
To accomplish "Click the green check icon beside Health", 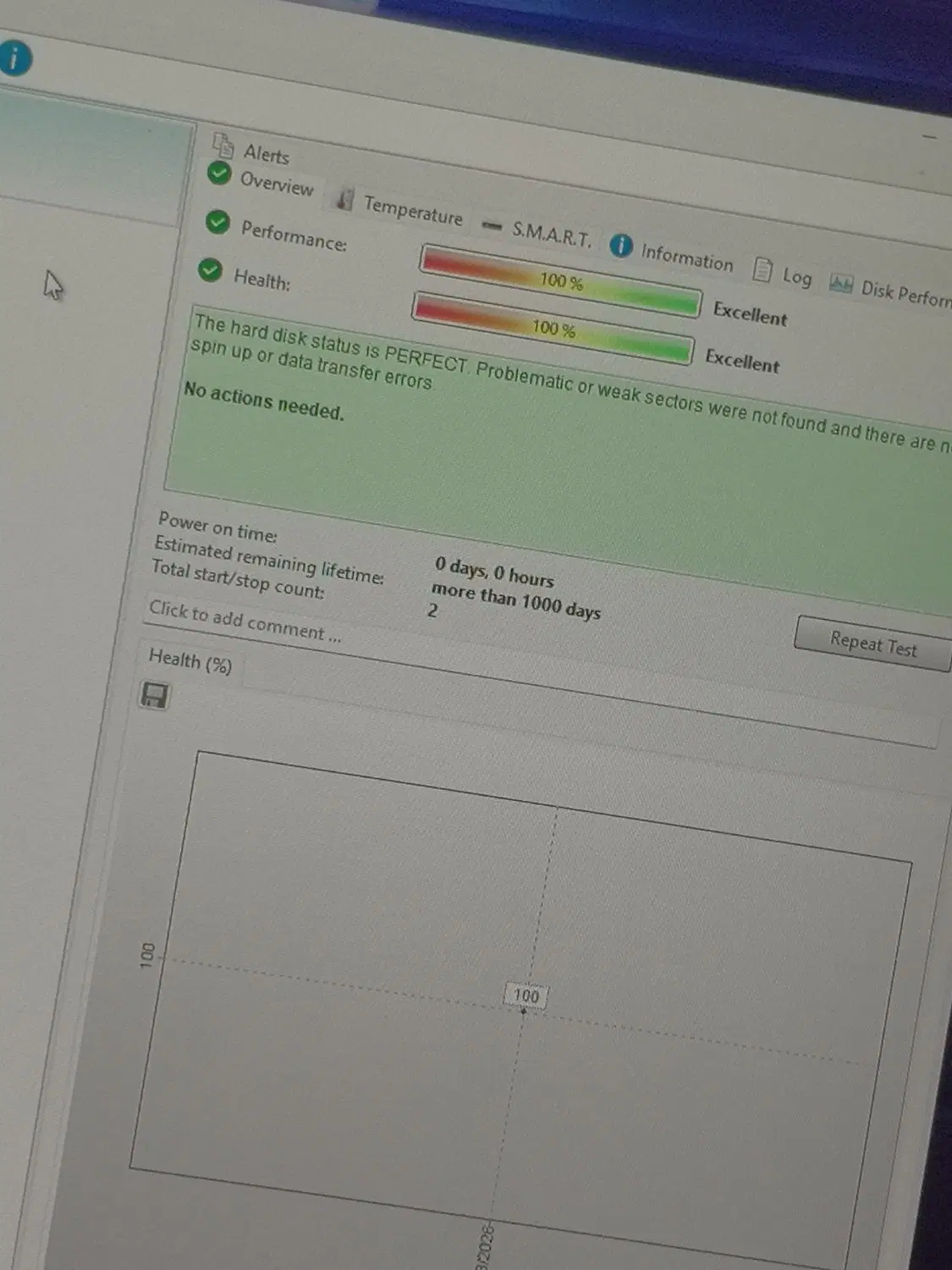I will [210, 270].
